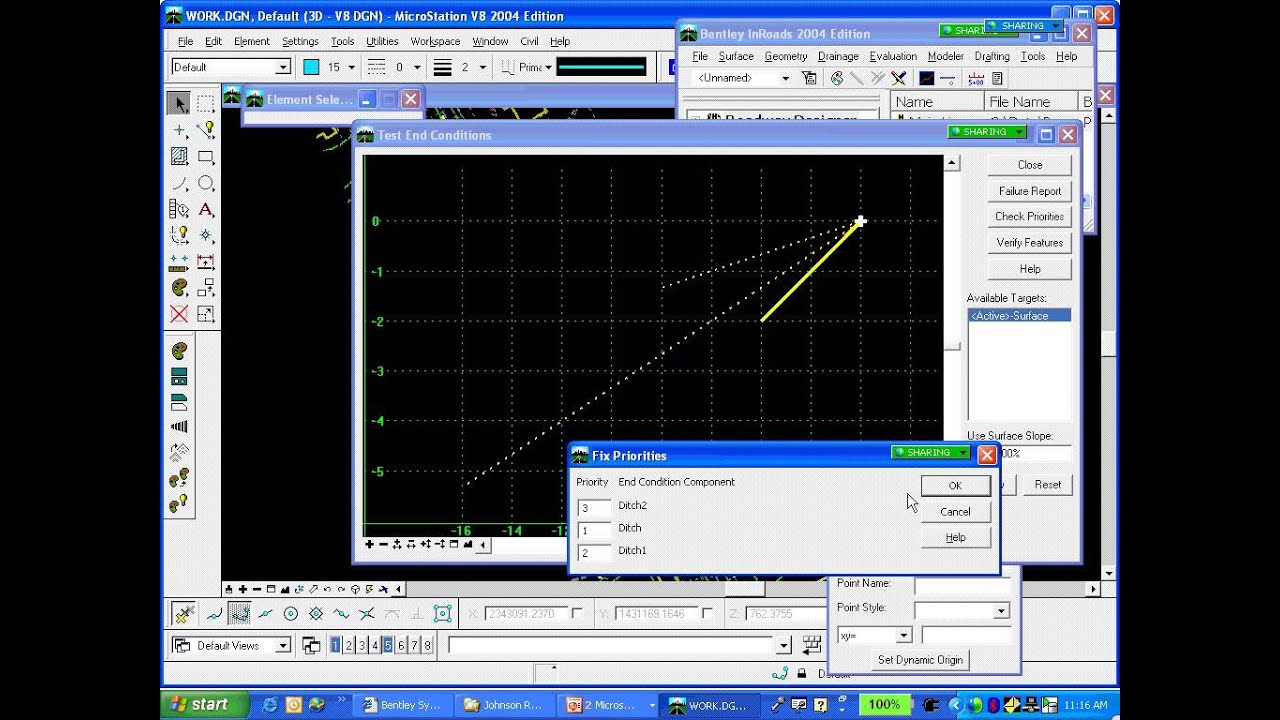Select the Delete Element red X tool
The width and height of the screenshot is (1280, 720).
point(180,314)
